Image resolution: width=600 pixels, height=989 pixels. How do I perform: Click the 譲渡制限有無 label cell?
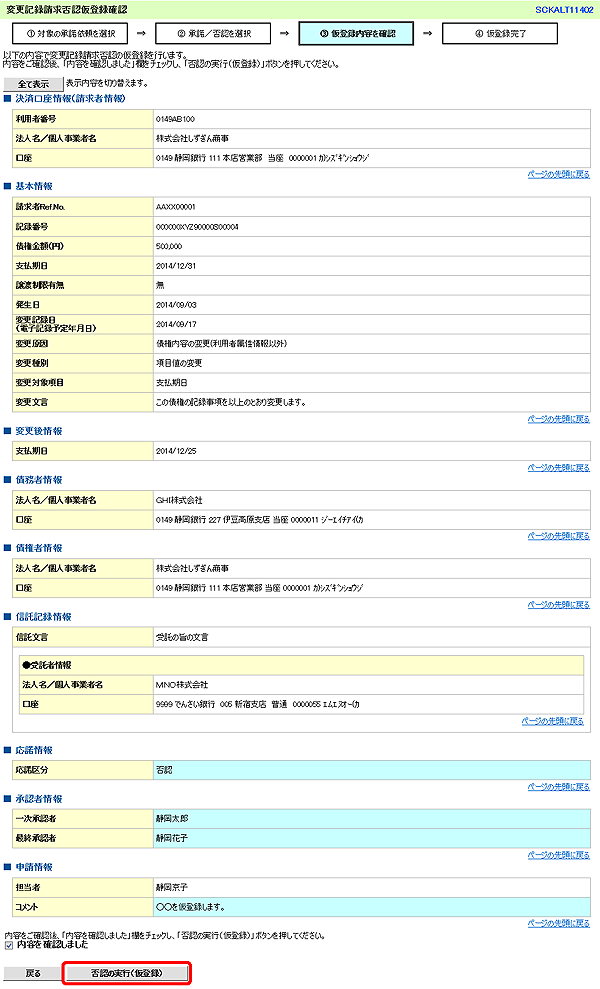(83, 285)
